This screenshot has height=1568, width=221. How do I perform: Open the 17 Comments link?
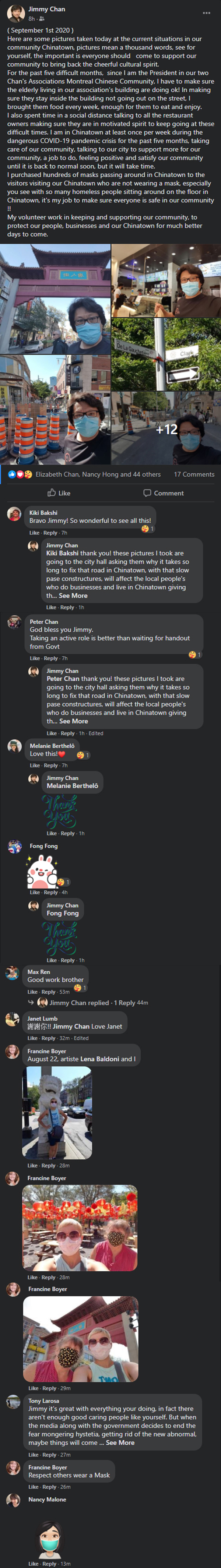[194, 474]
